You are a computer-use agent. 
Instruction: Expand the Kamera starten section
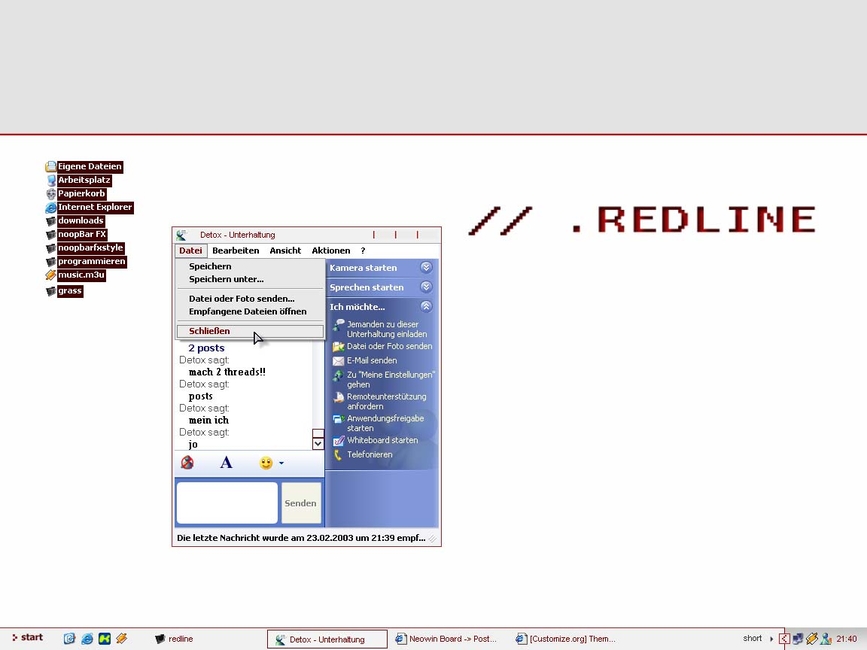pyautogui.click(x=426, y=268)
